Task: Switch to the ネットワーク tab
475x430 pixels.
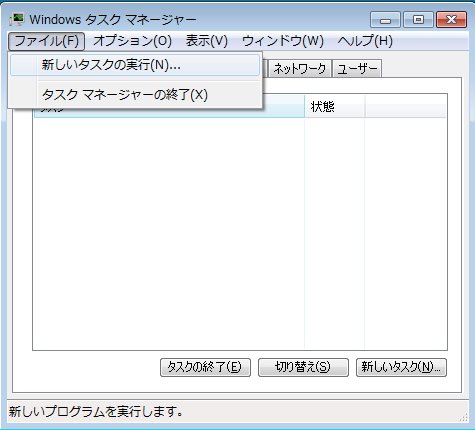Action: tap(300, 69)
